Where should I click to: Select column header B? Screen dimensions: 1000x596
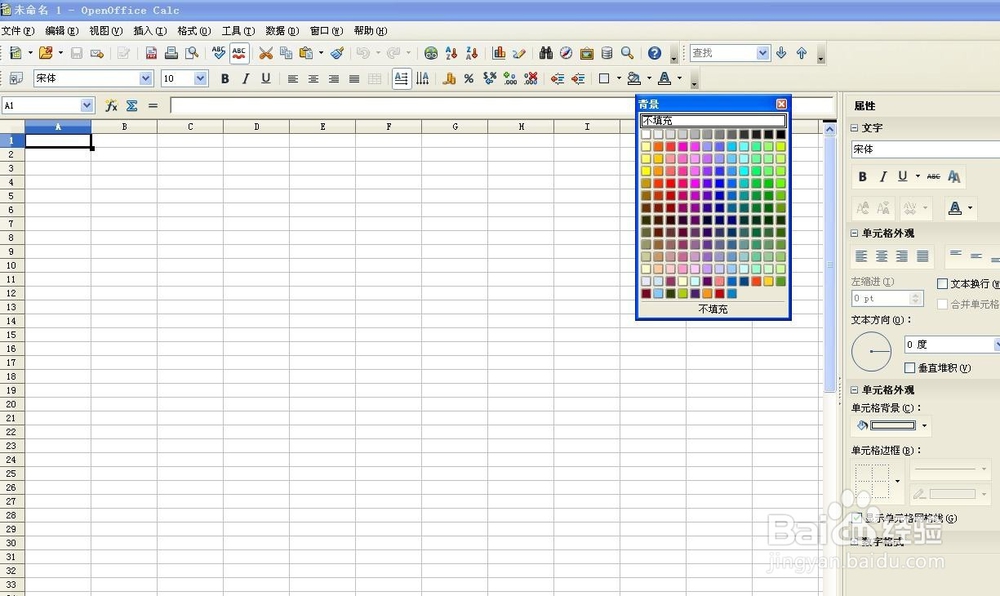click(x=124, y=127)
